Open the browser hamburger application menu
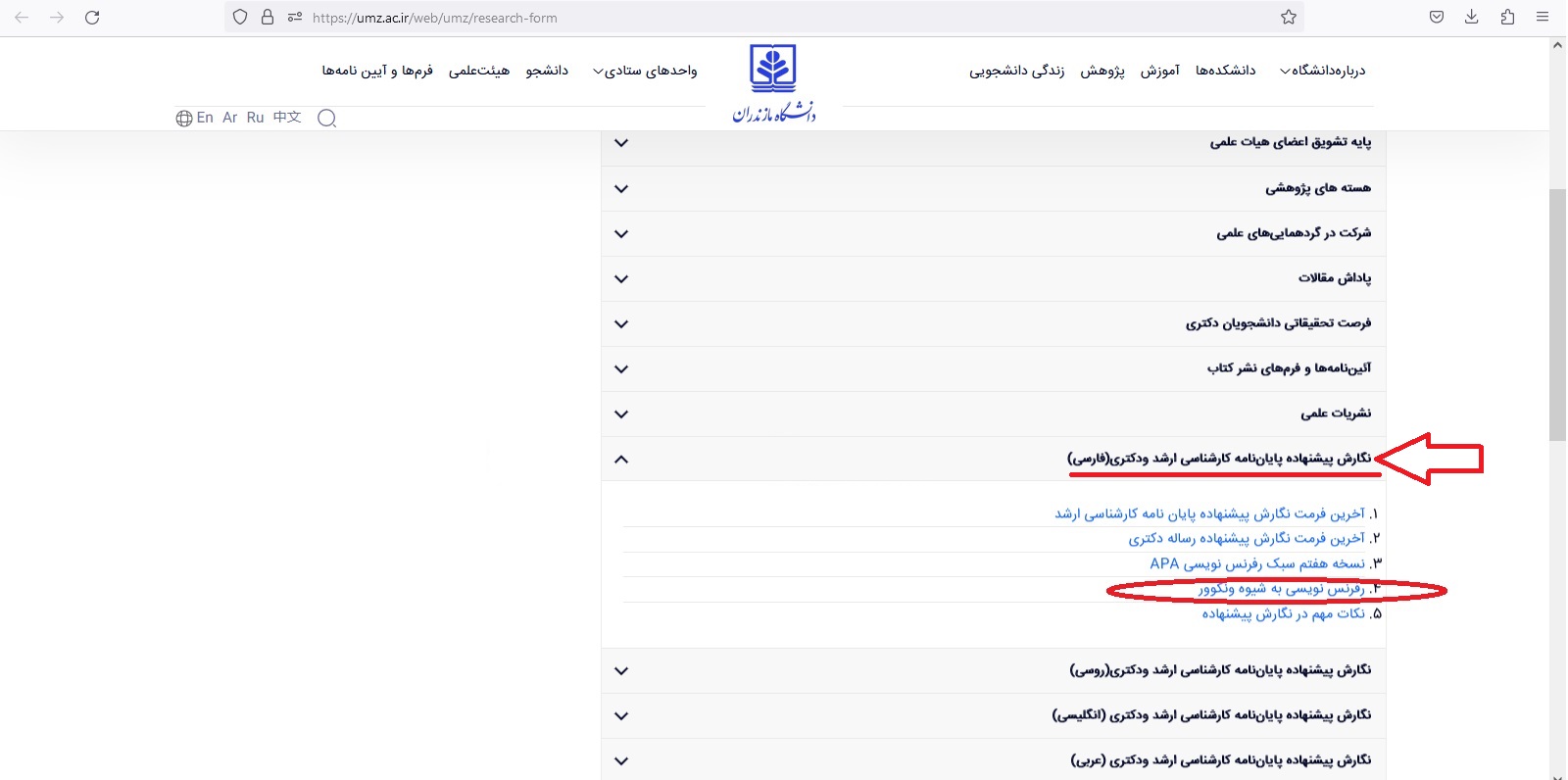Viewport: 1568px width, 780px height. coord(1543,18)
